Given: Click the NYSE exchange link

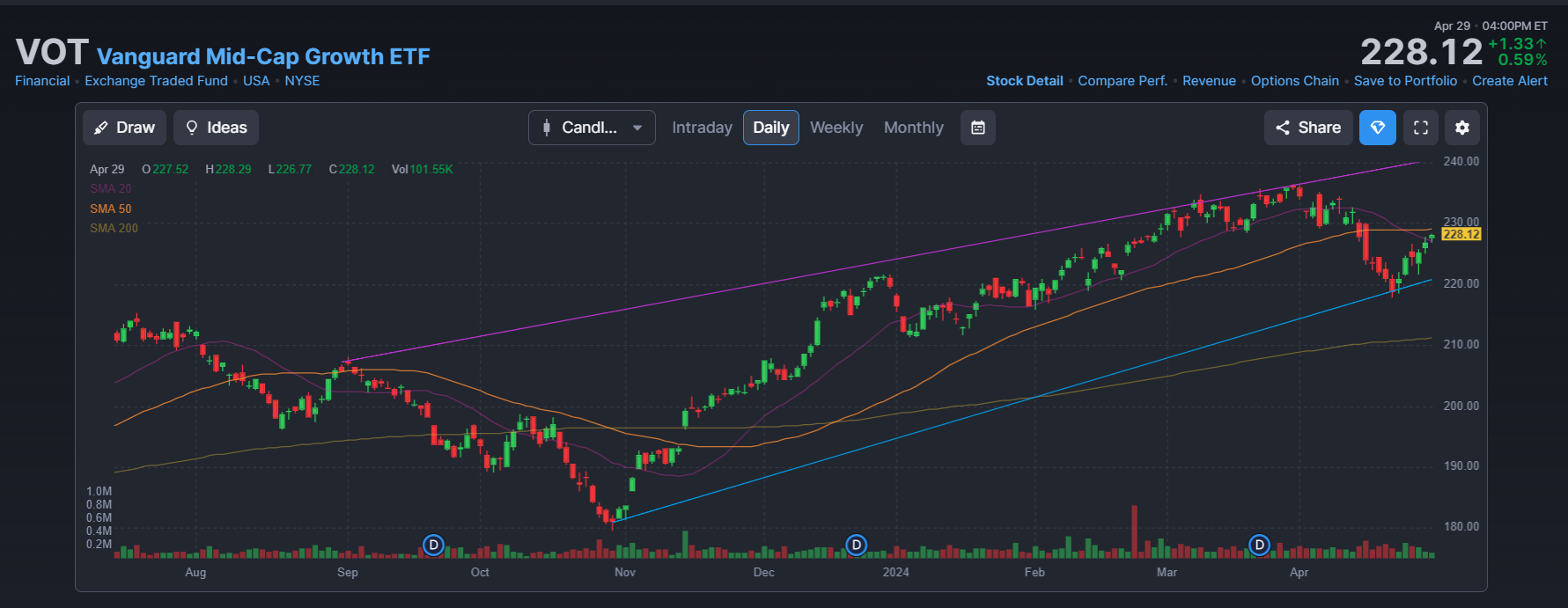Looking at the screenshot, I should [x=302, y=81].
